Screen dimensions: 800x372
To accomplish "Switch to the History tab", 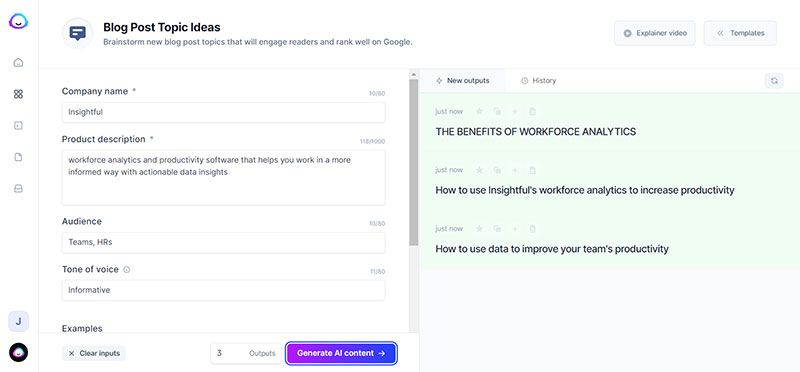I will pos(538,81).
